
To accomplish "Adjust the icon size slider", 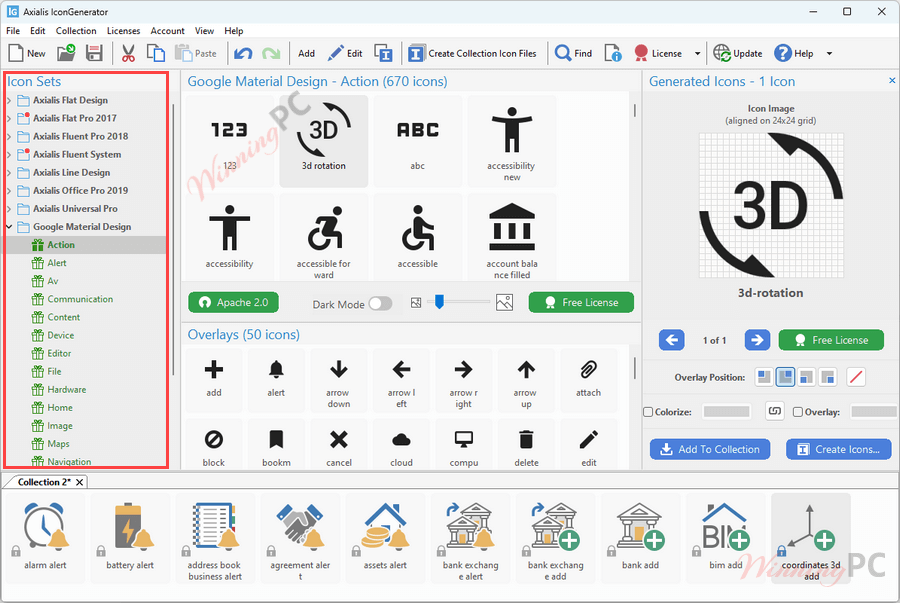I will pyautogui.click(x=439, y=302).
